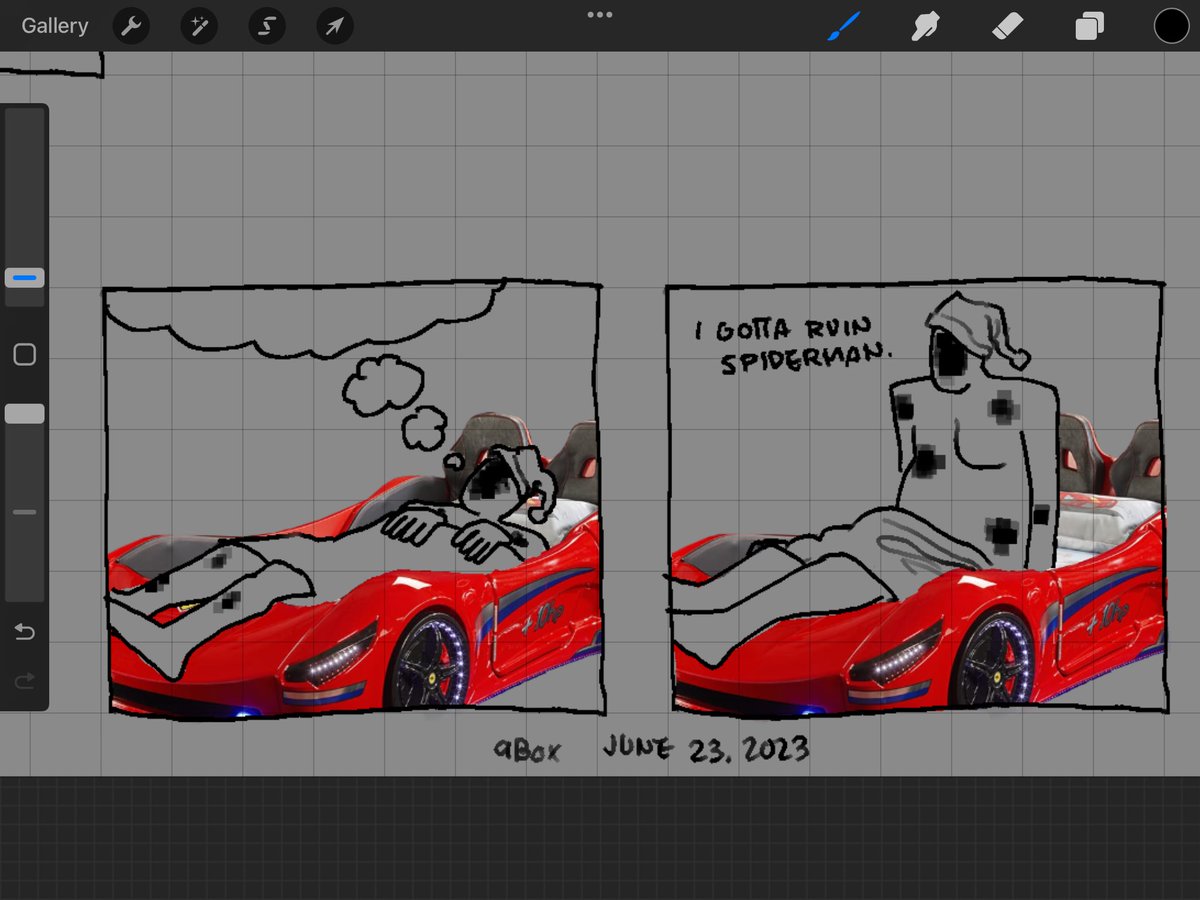The image size is (1200, 900).
Task: Undo the last stroke
Action: tap(25, 632)
